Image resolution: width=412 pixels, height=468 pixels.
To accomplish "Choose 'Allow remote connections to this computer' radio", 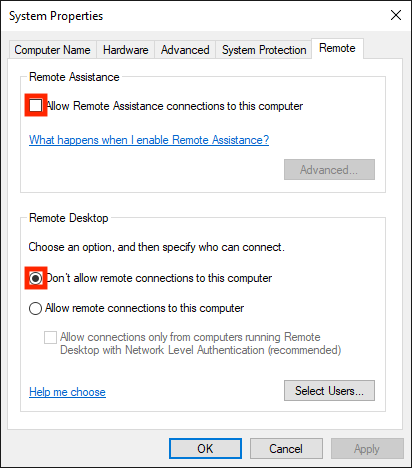I will pyautogui.click(x=36, y=308).
